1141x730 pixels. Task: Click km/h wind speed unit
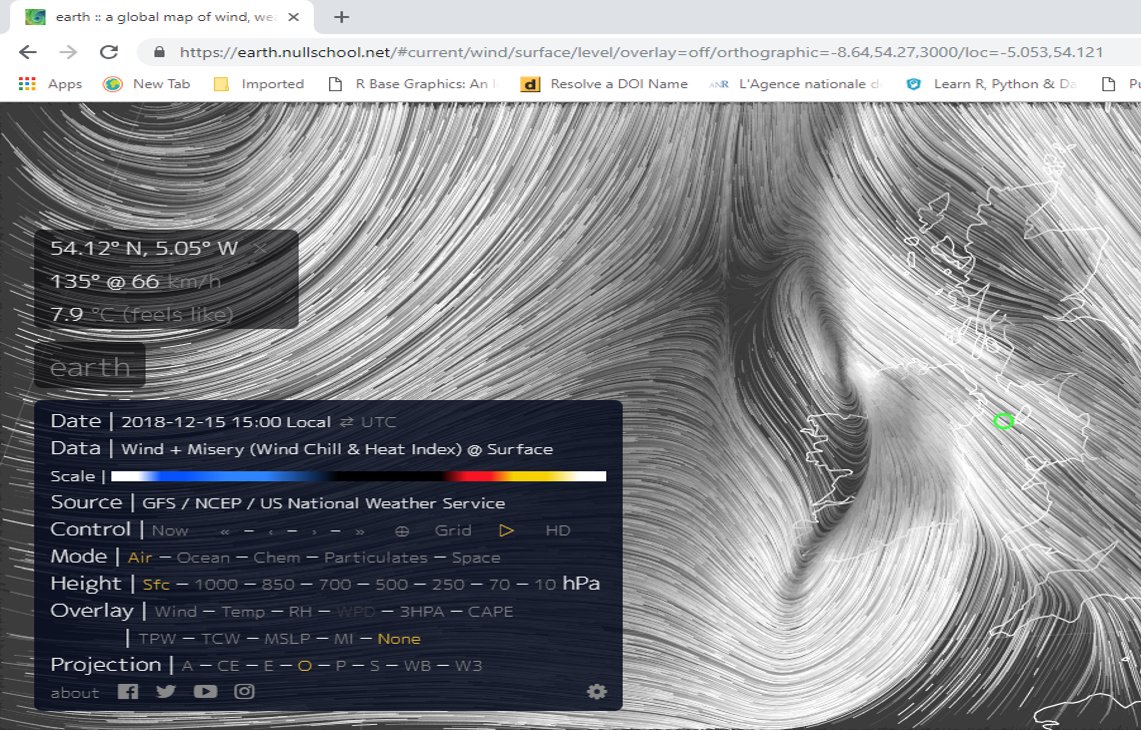click(x=194, y=282)
